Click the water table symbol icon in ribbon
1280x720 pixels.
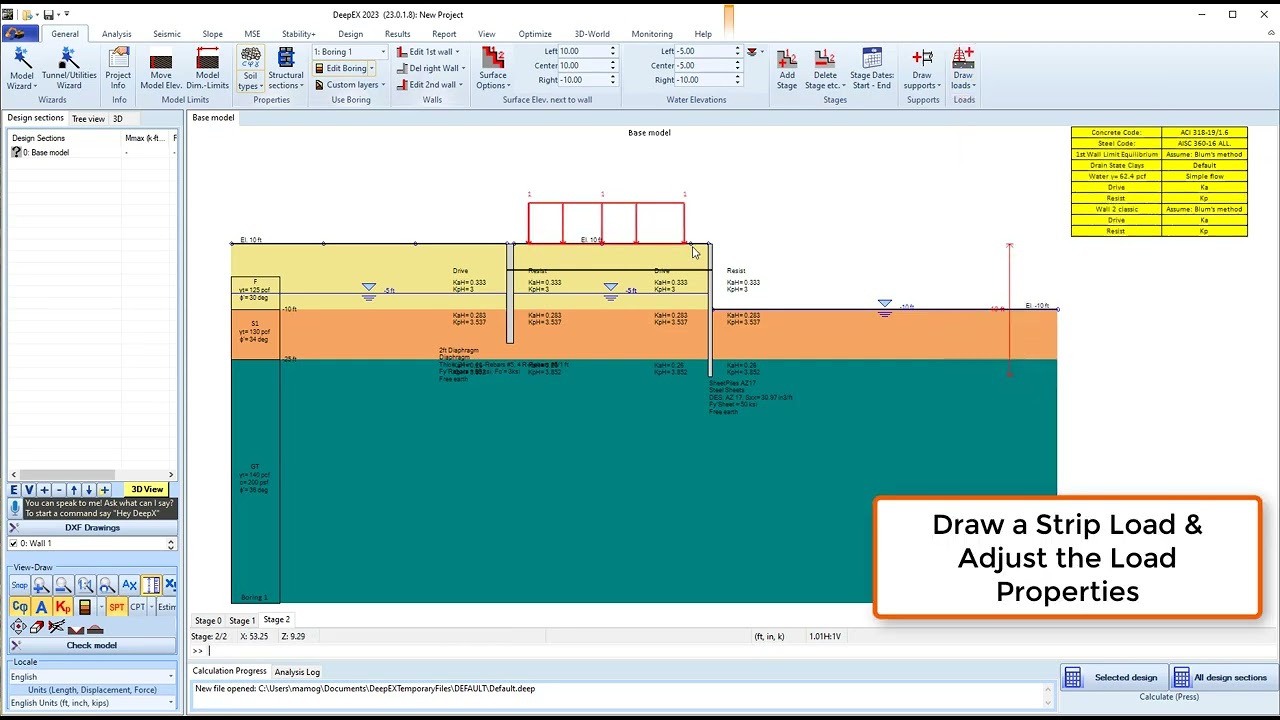point(751,52)
